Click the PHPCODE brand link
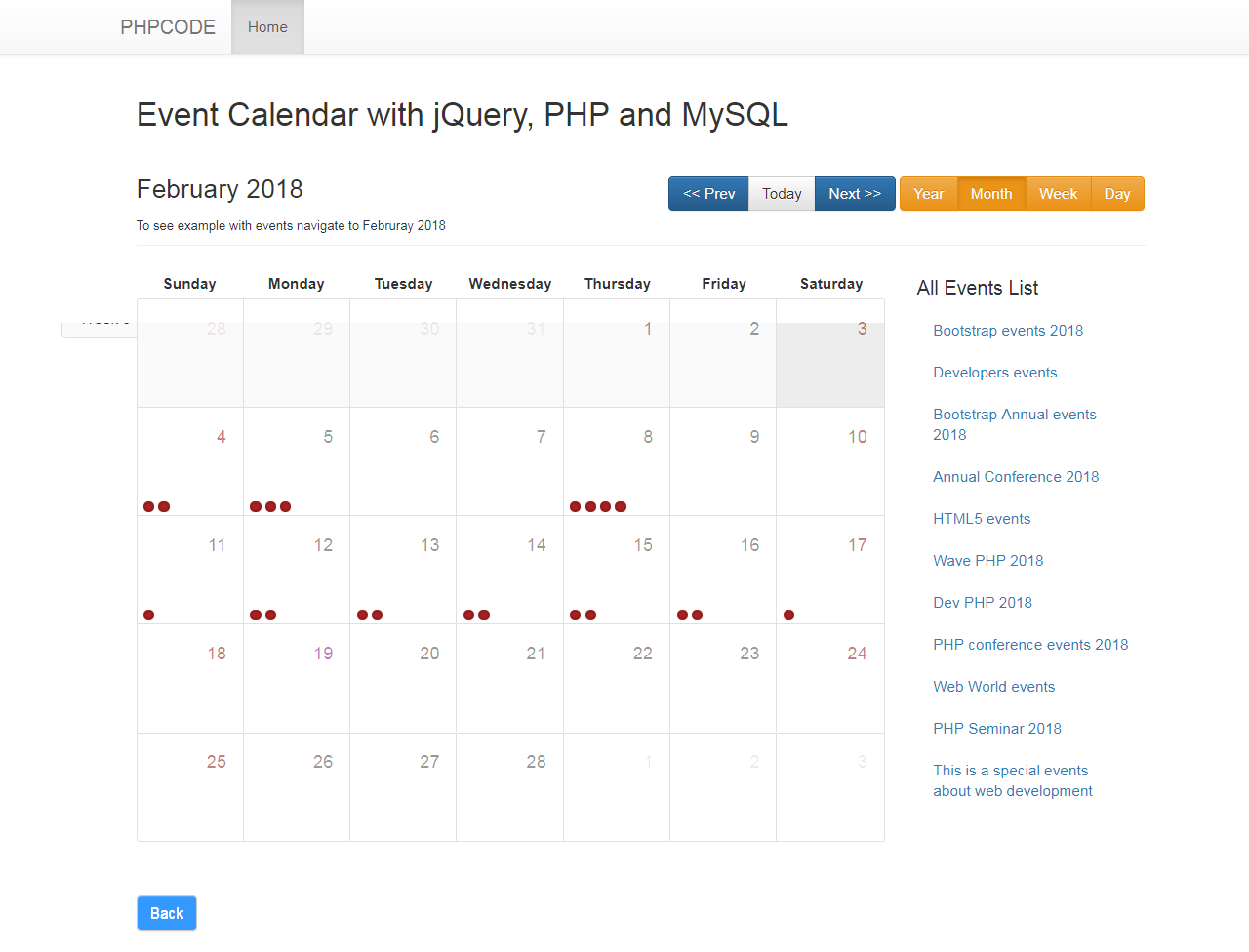This screenshot has width=1249, height=952. coord(168,26)
